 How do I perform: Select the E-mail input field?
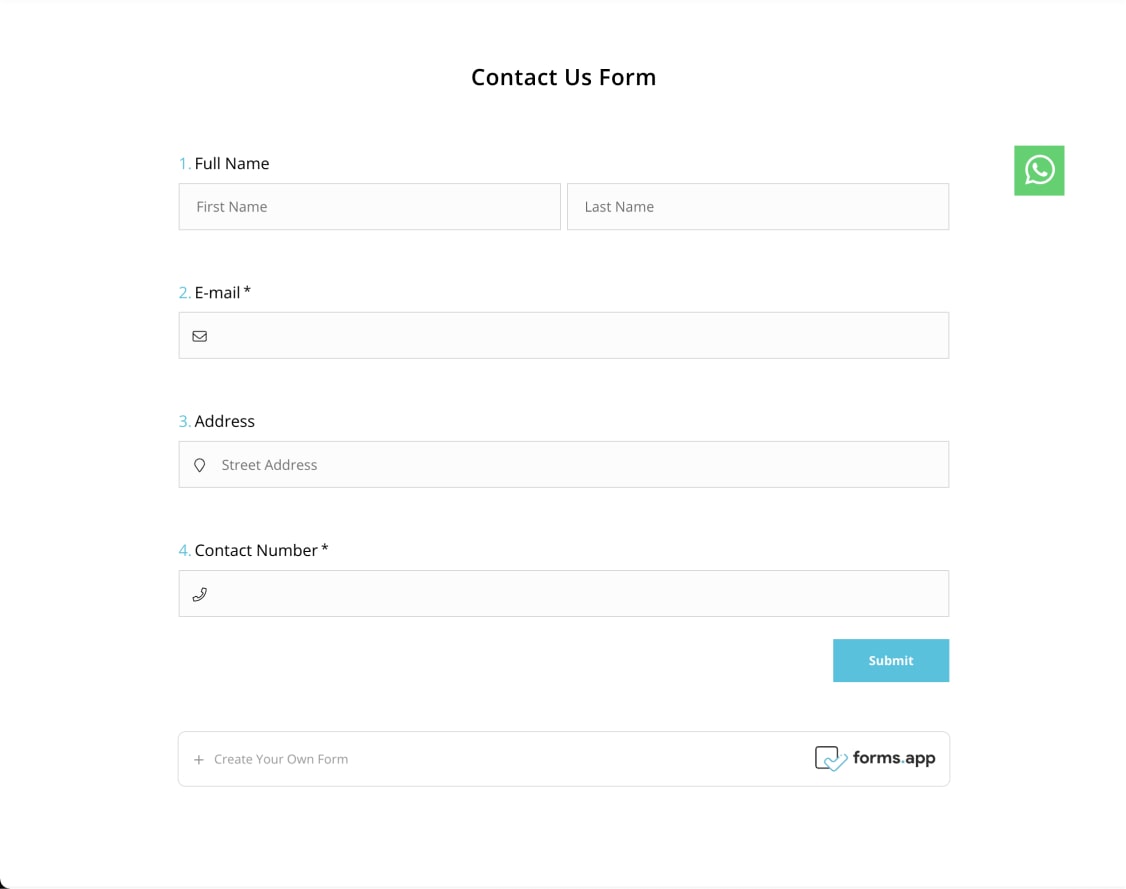563,335
